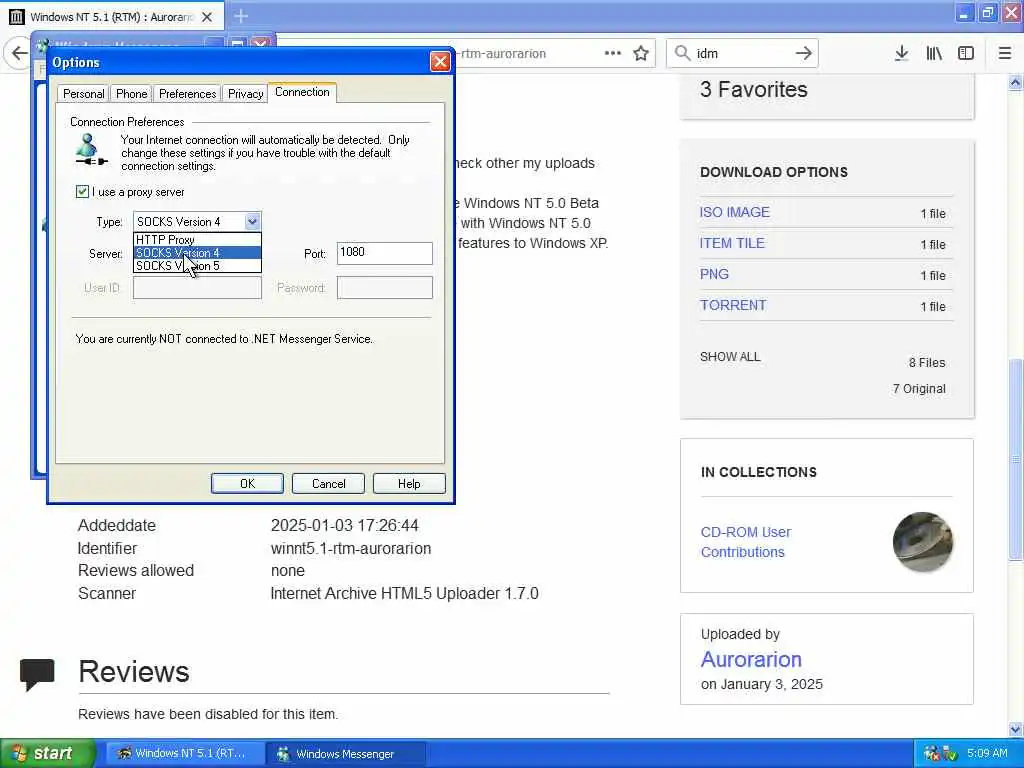Click the 5:09 AM system clock
Screen dimensions: 1024x768
[987, 753]
